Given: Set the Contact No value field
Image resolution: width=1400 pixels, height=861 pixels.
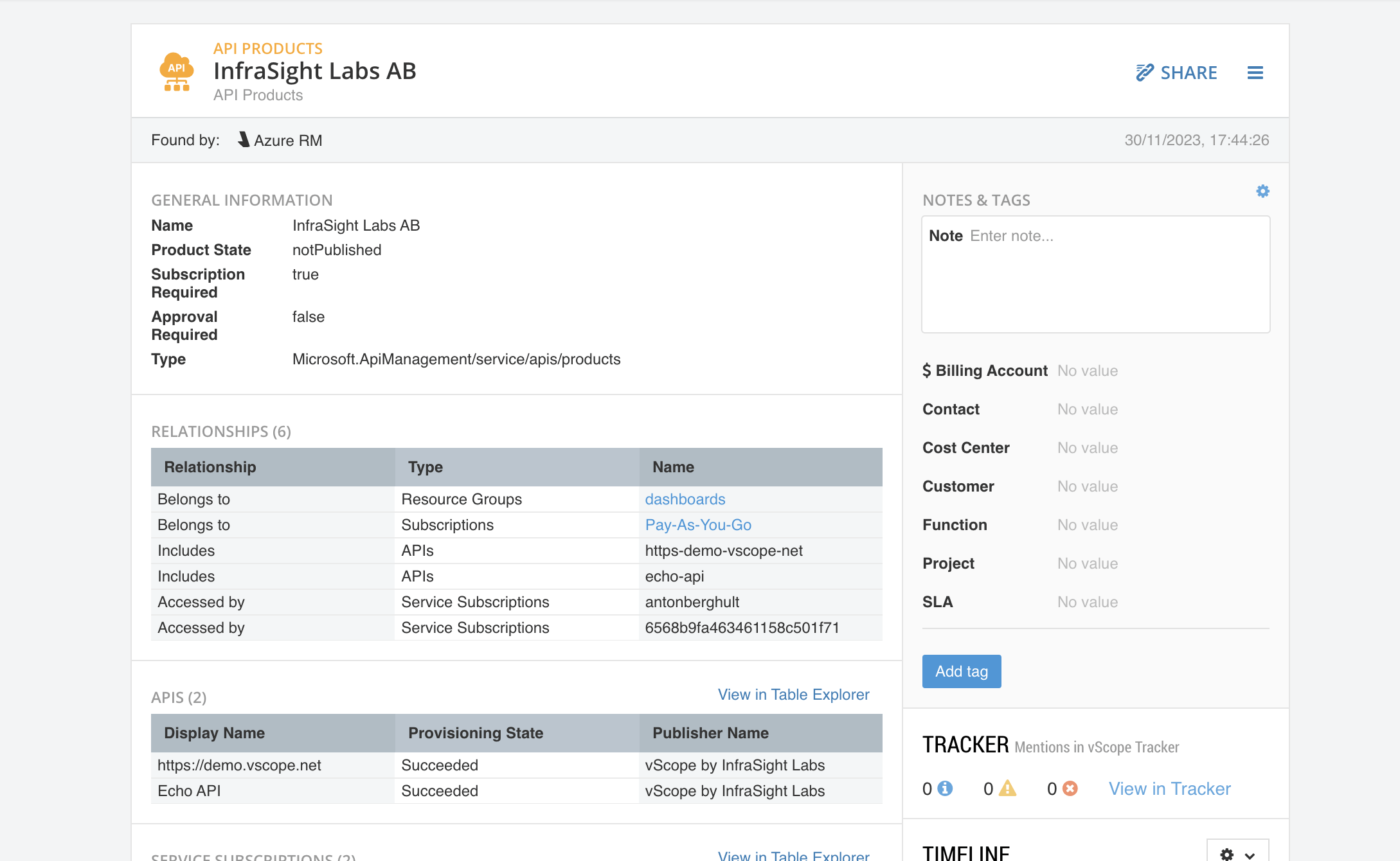Looking at the screenshot, I should click(1088, 409).
